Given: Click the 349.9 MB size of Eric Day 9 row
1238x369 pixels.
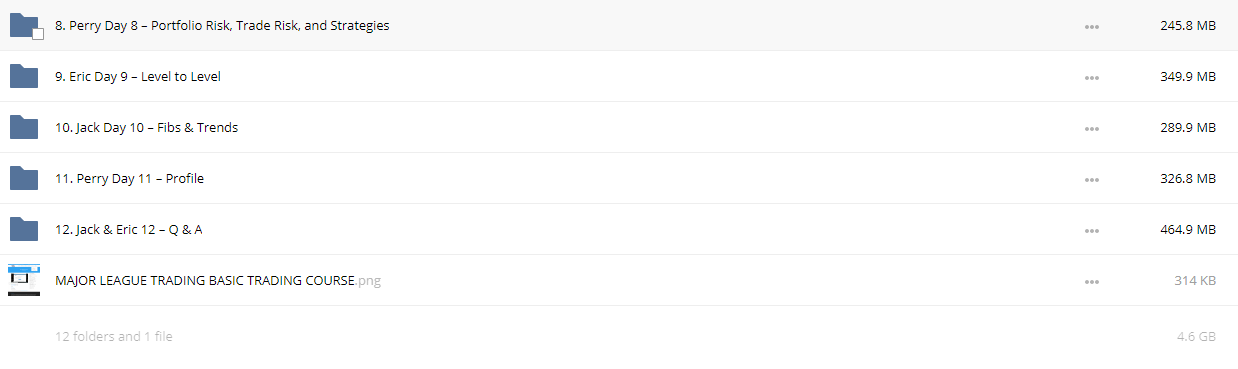Looking at the screenshot, I should pos(1186,77).
